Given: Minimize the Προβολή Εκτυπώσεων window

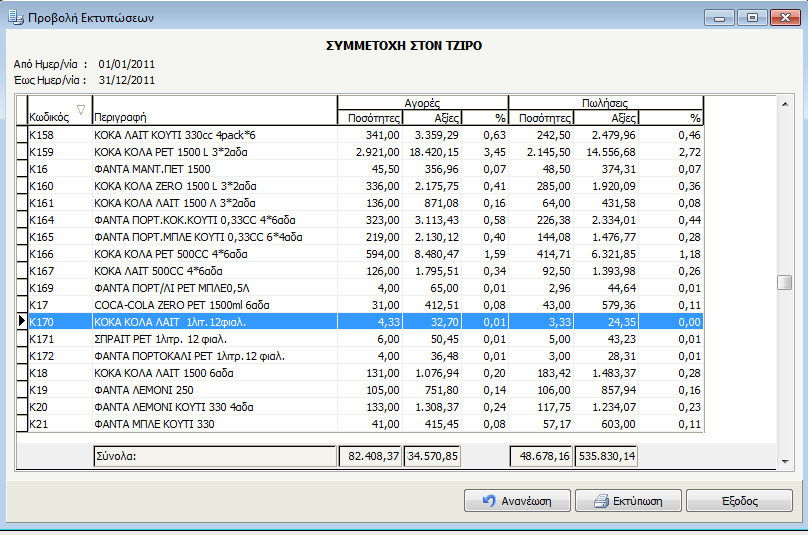Looking at the screenshot, I should [719, 18].
